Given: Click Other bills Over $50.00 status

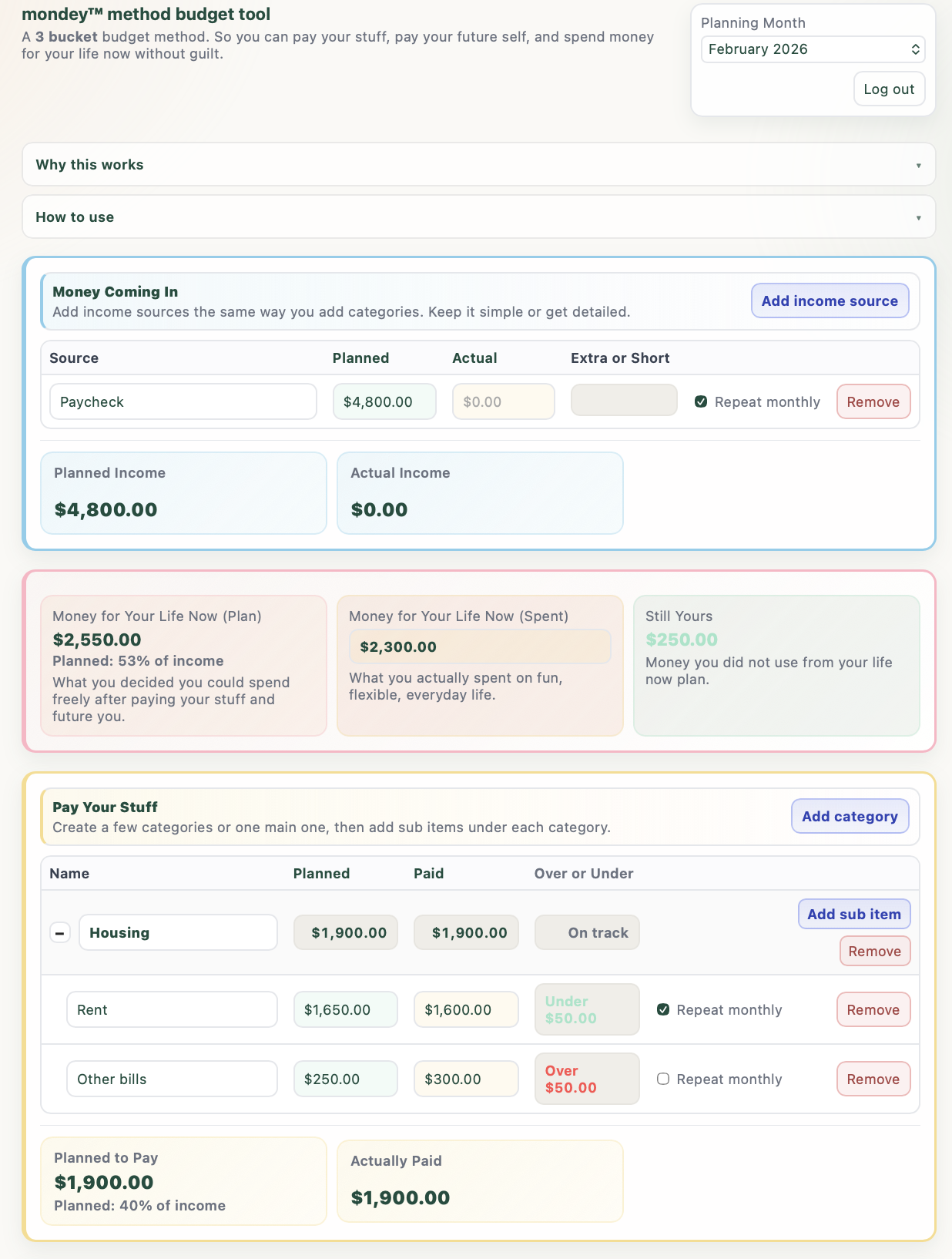Looking at the screenshot, I should pos(587,1079).
